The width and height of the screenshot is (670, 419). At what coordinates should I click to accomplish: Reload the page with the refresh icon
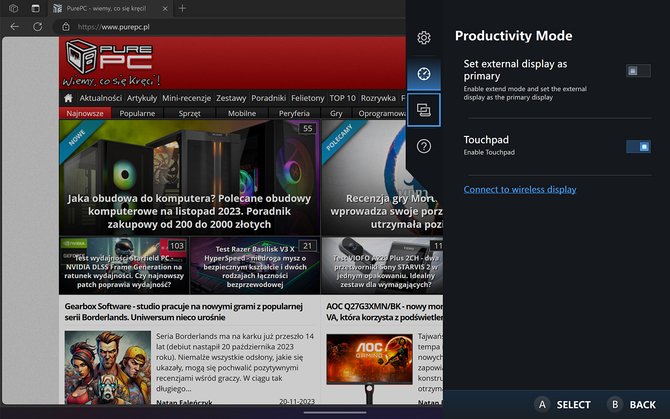pos(38,26)
